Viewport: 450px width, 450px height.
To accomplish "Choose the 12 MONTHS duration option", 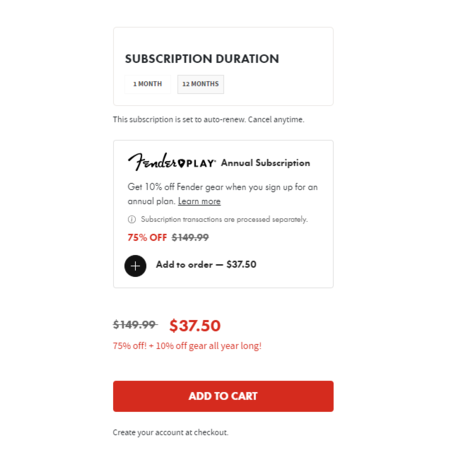I will [200, 84].
